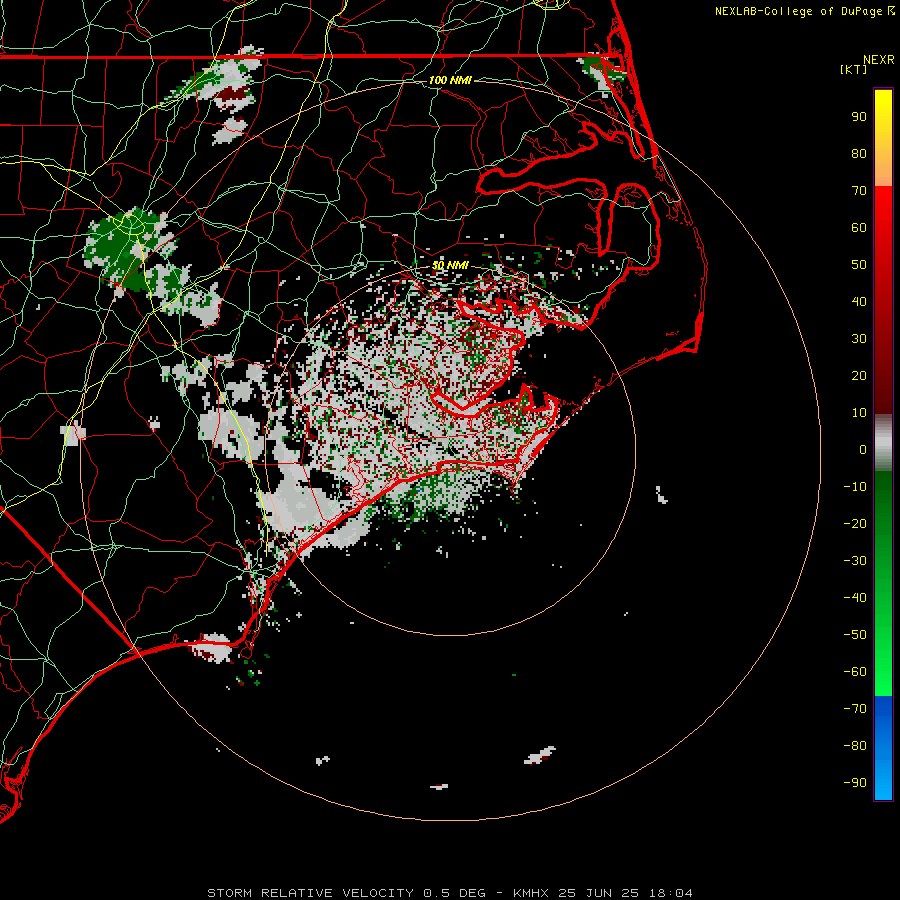This screenshot has height=900, width=900.
Task: Select the -90 value on the velocity scale
Action: pyautogui.click(x=855, y=783)
